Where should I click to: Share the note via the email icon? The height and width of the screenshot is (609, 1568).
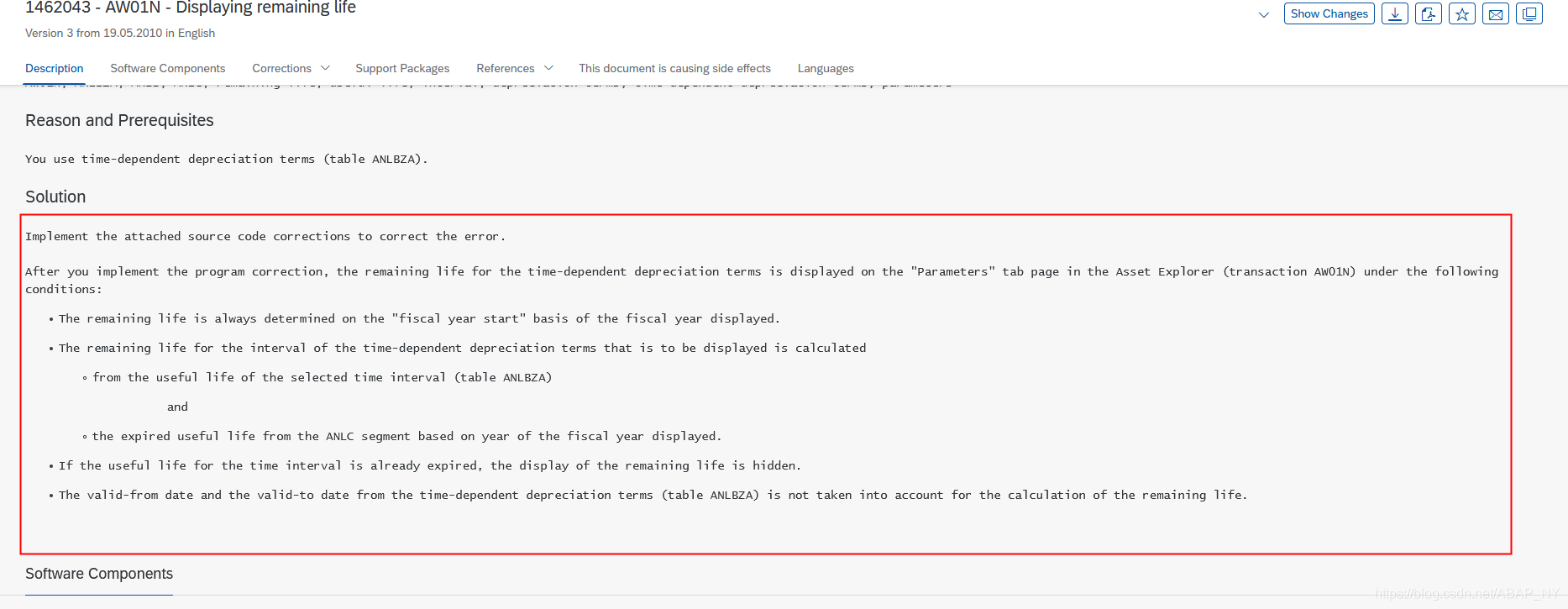[1495, 13]
